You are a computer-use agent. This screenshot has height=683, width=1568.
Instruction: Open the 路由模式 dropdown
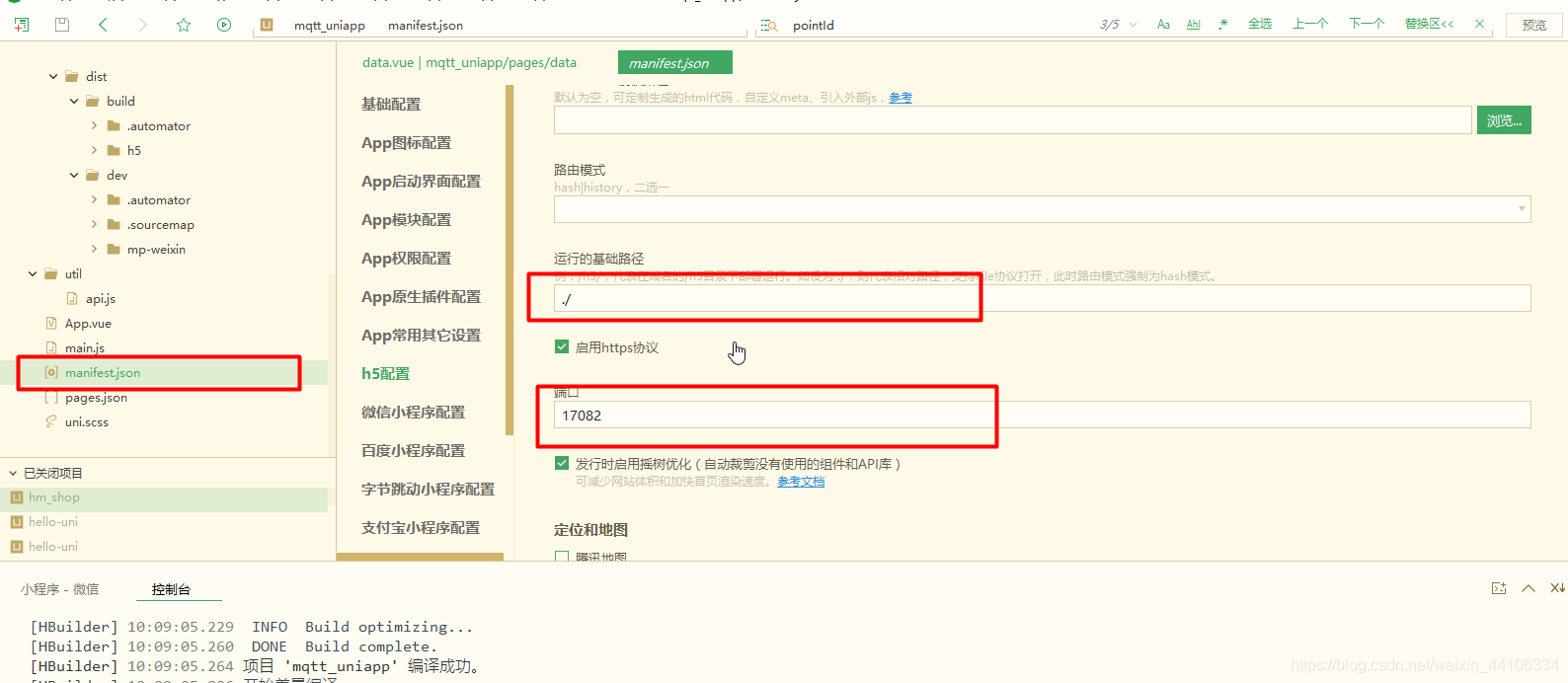click(x=1042, y=209)
